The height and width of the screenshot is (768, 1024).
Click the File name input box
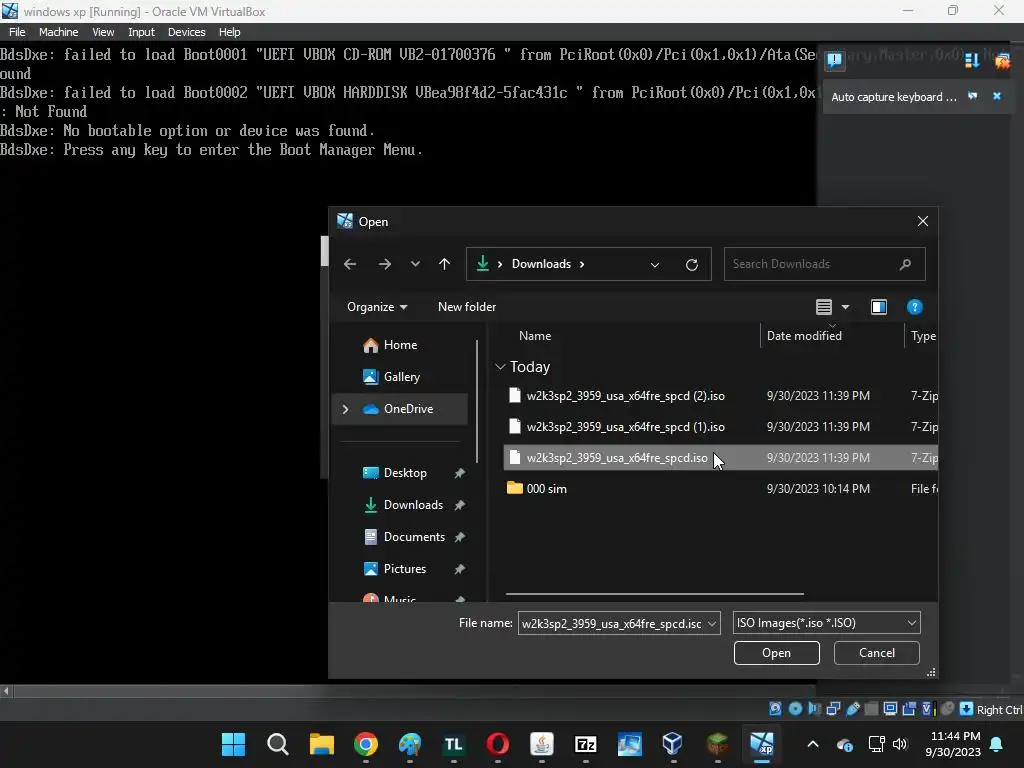[x=611, y=623]
